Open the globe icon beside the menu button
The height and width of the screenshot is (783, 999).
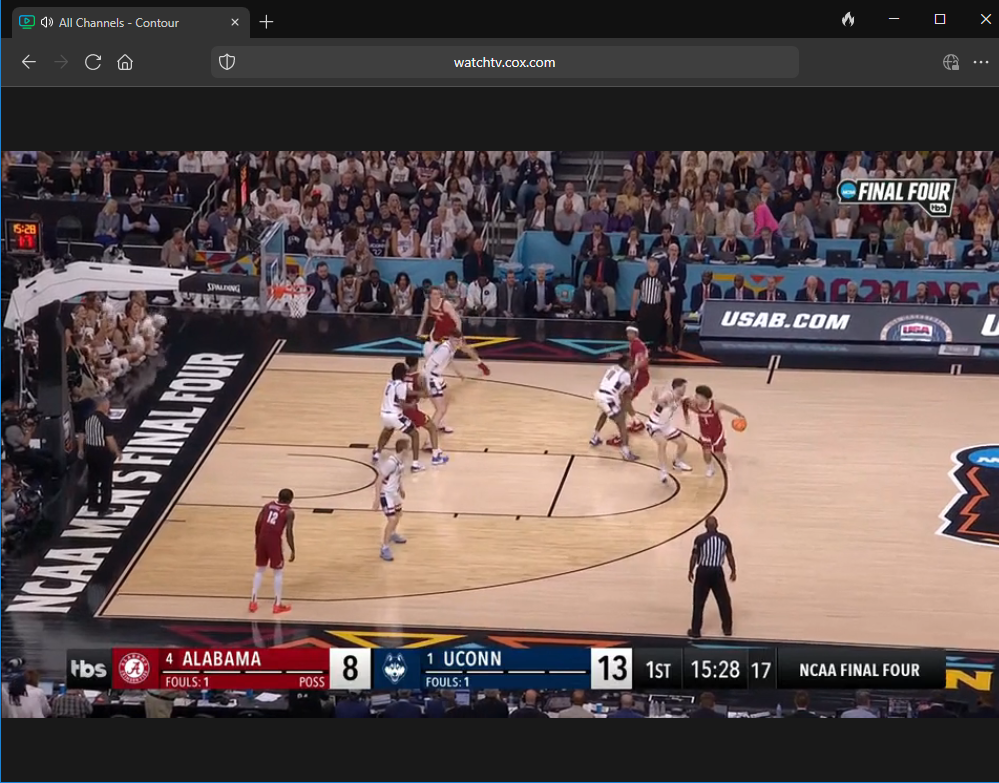951,62
